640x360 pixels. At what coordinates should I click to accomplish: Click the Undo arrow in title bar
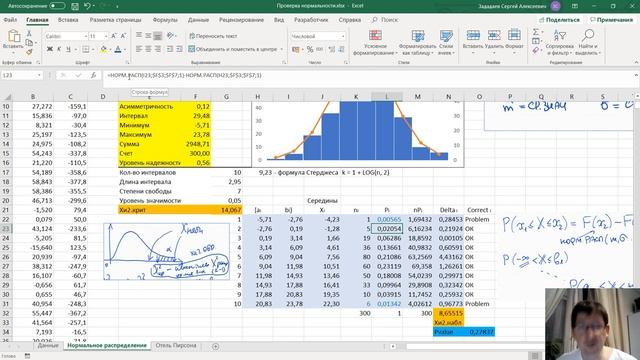pyautogui.click(x=87, y=6)
